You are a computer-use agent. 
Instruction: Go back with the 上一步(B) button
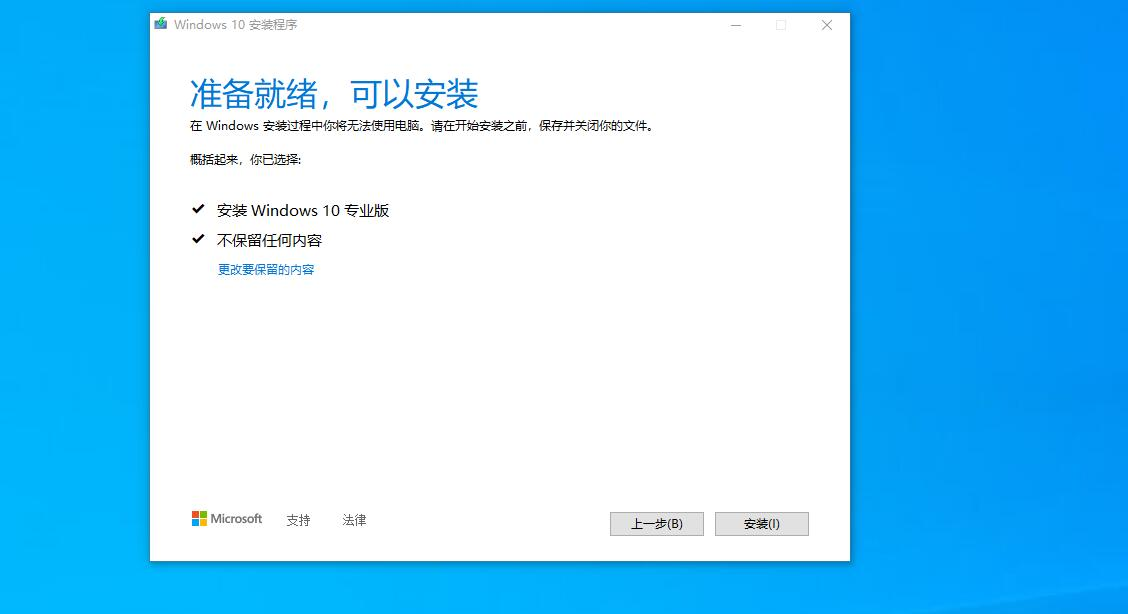(656, 524)
